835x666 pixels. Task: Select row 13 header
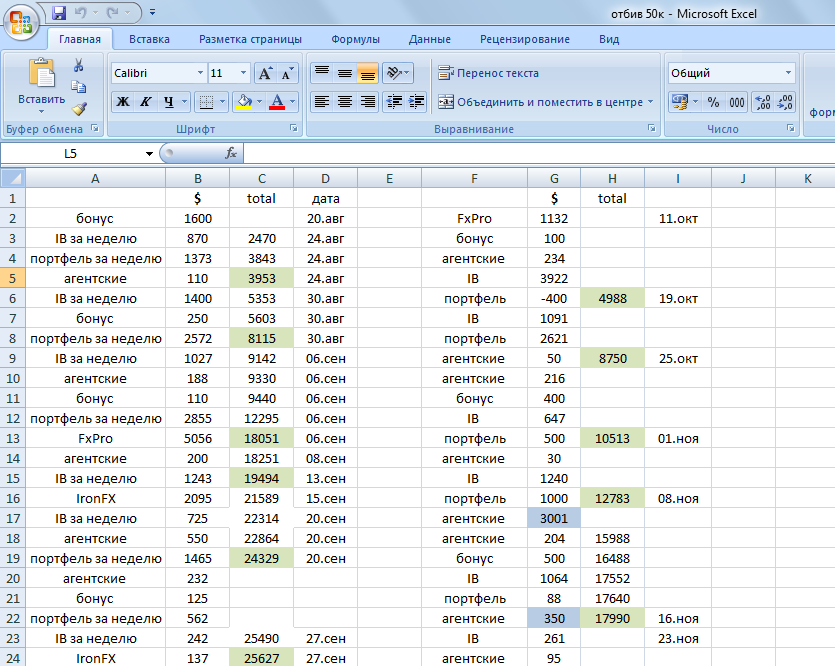click(13, 439)
